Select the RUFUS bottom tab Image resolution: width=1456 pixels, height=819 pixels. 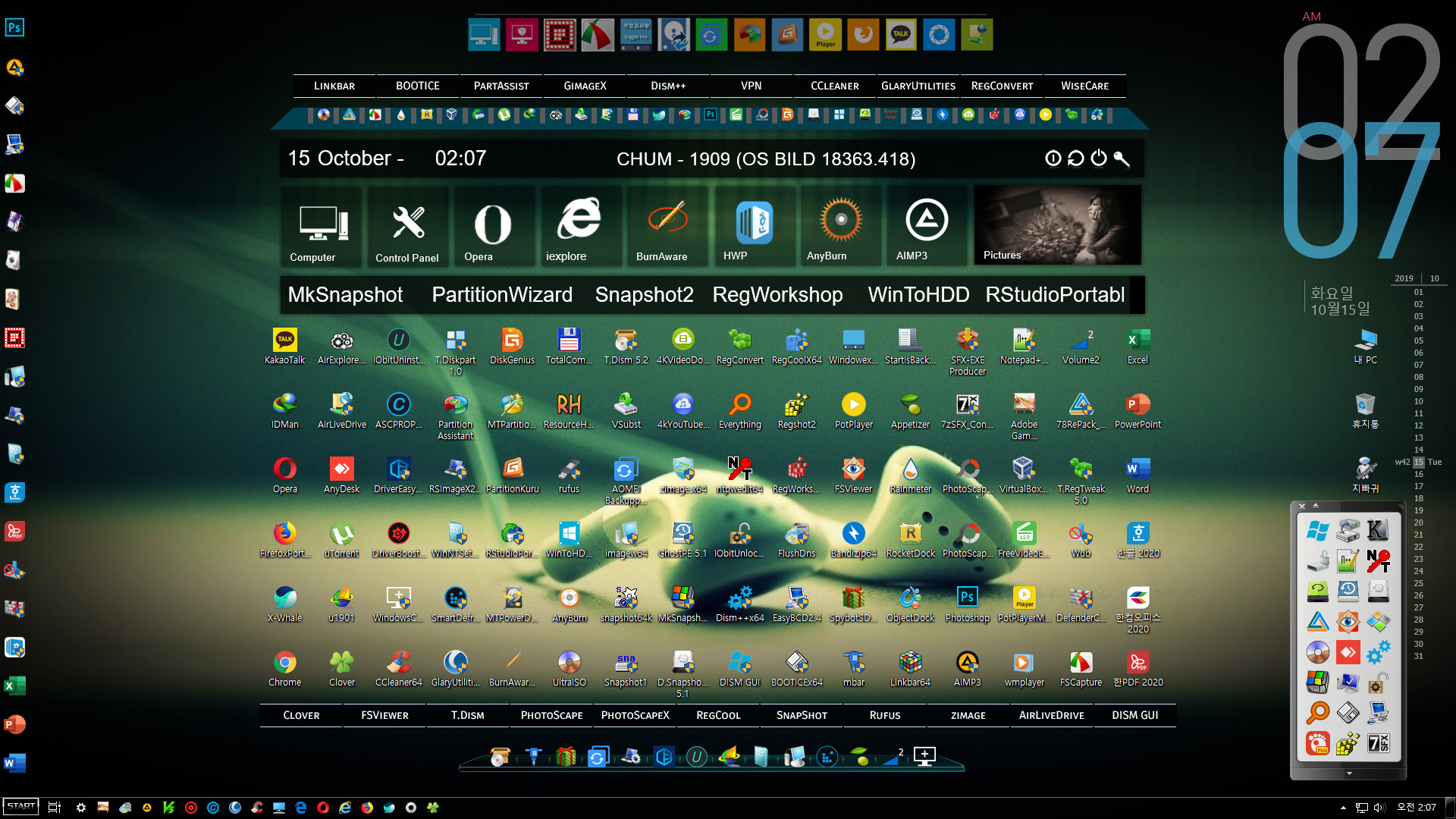[885, 715]
